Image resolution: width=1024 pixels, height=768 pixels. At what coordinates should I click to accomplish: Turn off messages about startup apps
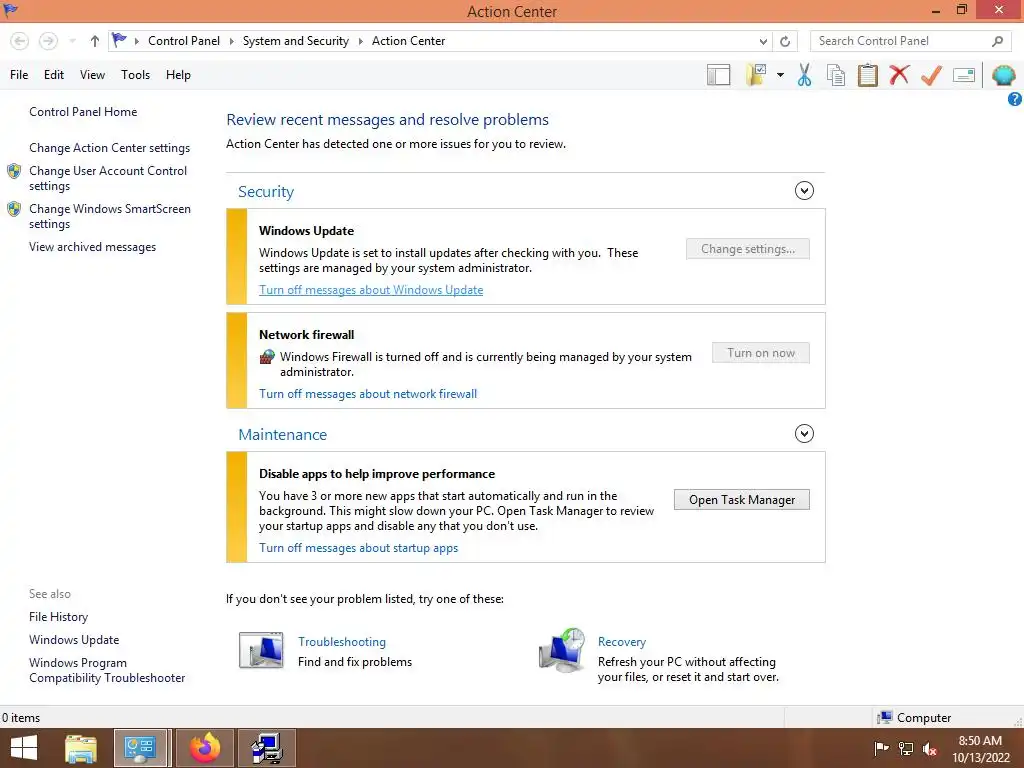(x=359, y=548)
